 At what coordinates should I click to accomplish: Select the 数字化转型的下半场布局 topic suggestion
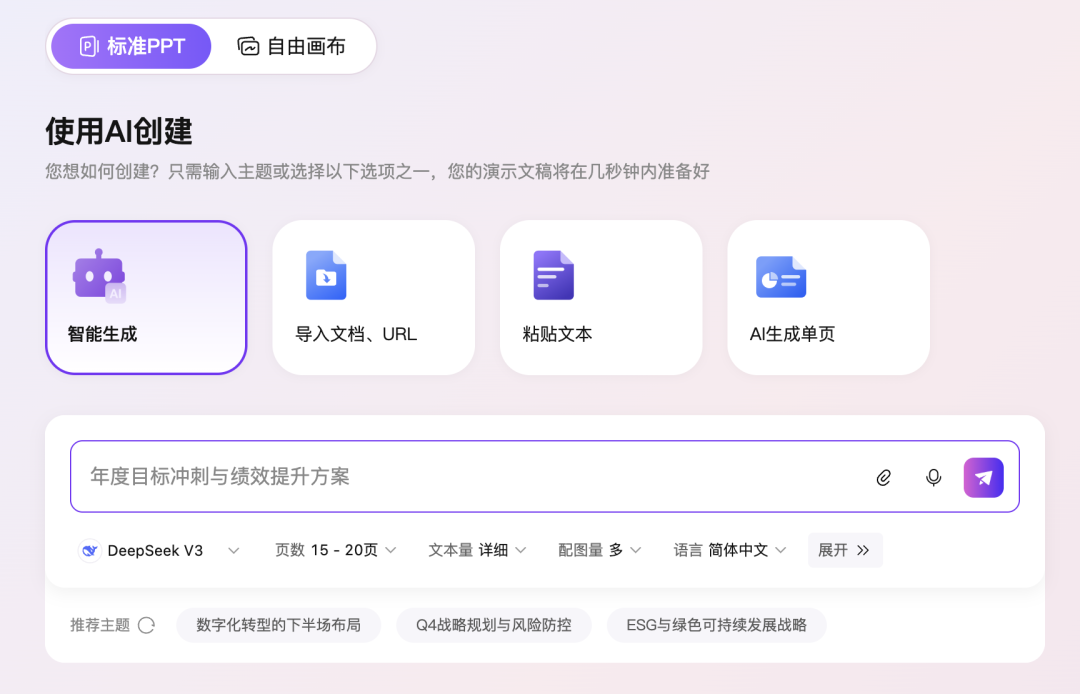coord(278,625)
